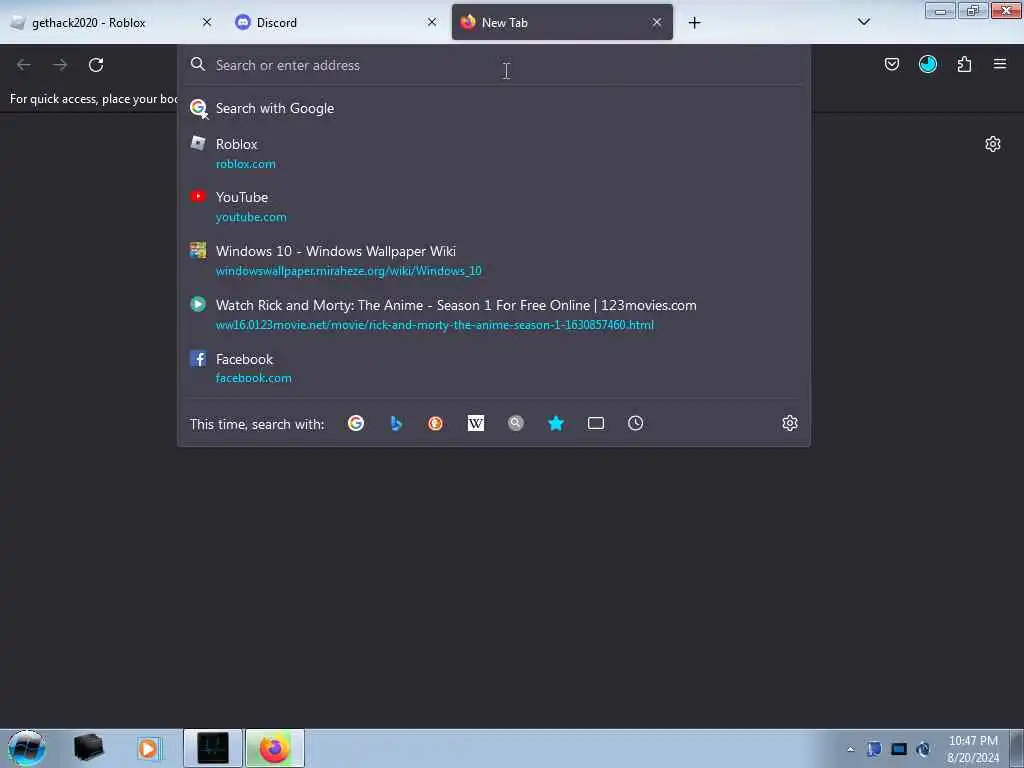The width and height of the screenshot is (1024, 768).
Task: Click the youtube.com URL text
Action: [251, 217]
